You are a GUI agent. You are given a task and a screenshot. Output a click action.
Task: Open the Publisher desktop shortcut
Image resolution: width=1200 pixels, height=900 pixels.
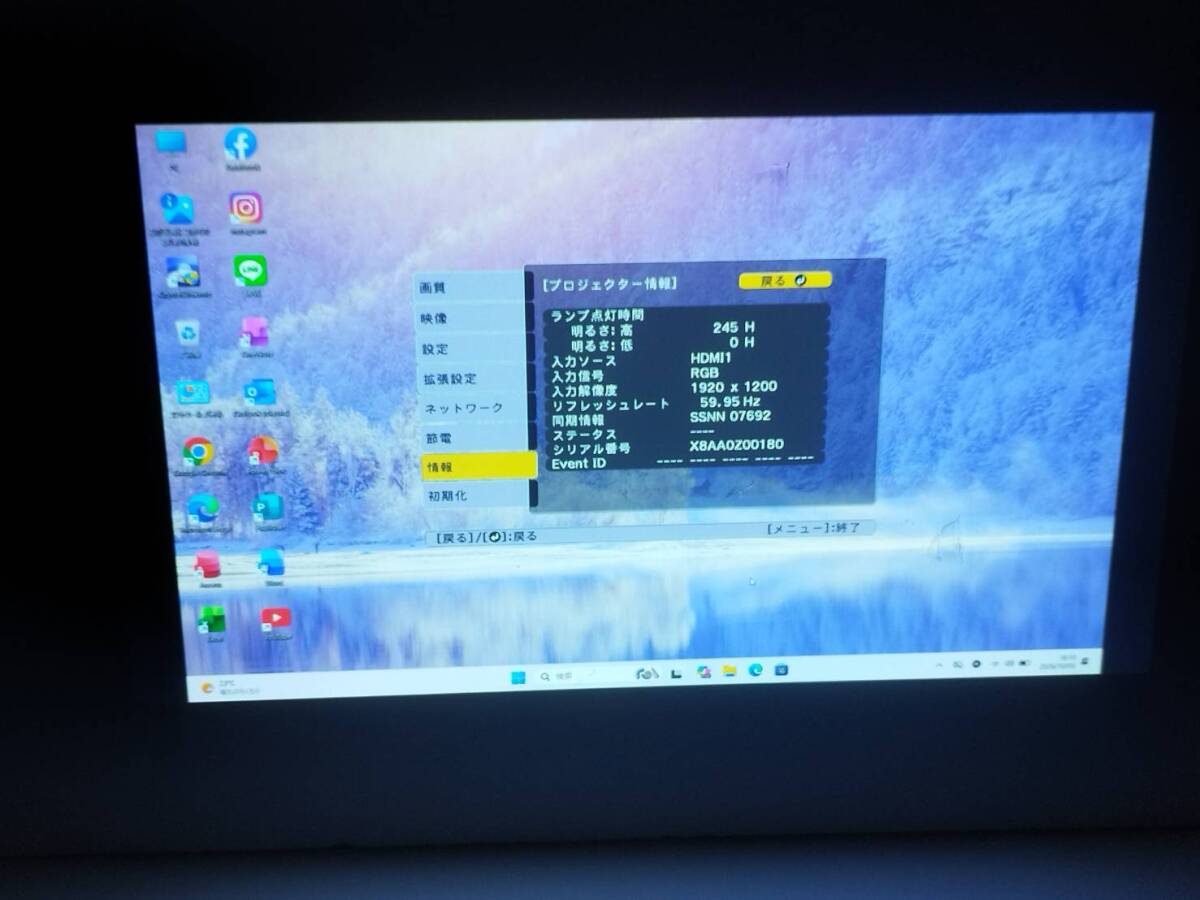(267, 507)
